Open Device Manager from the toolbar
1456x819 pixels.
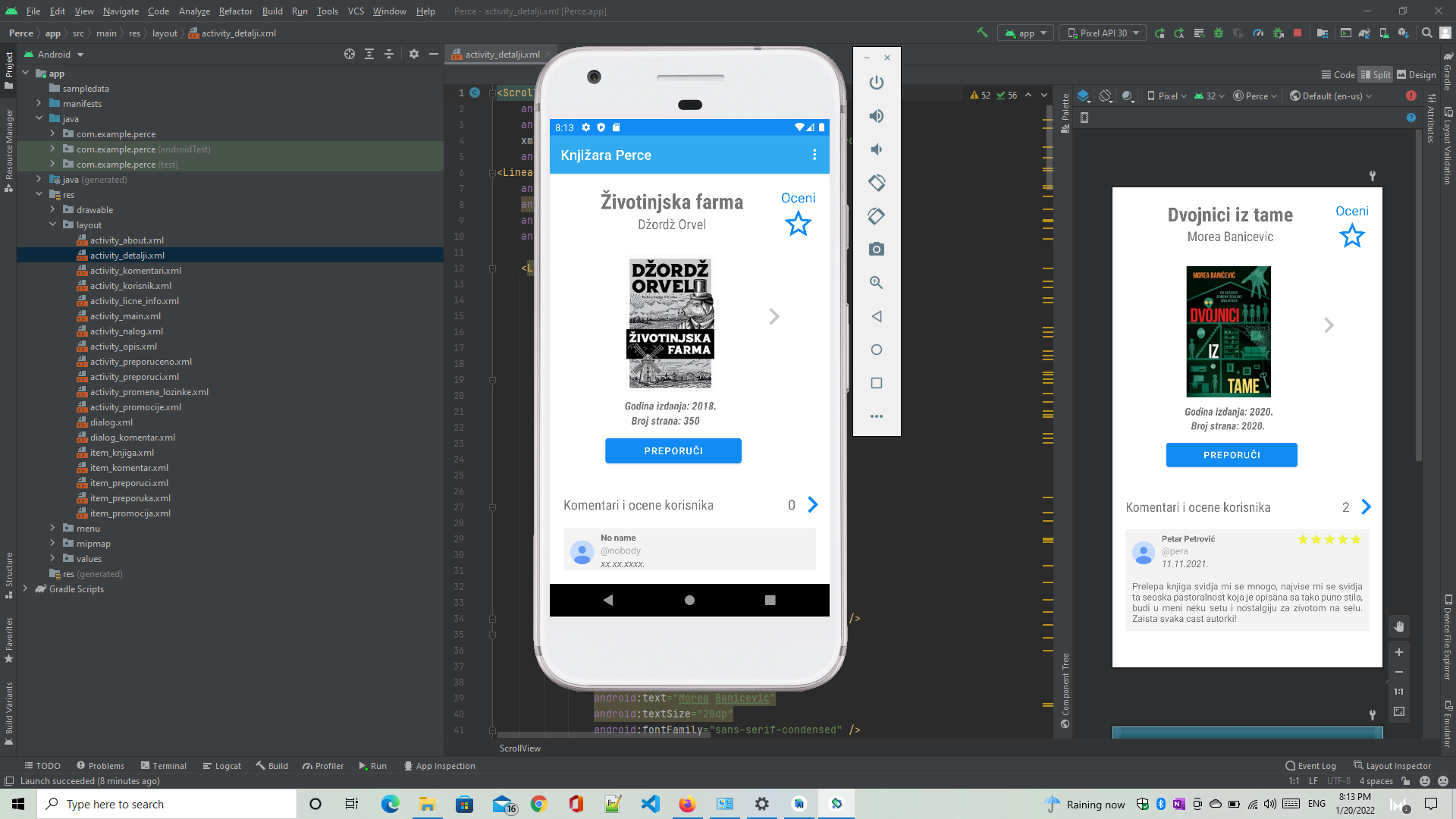coord(1383,33)
